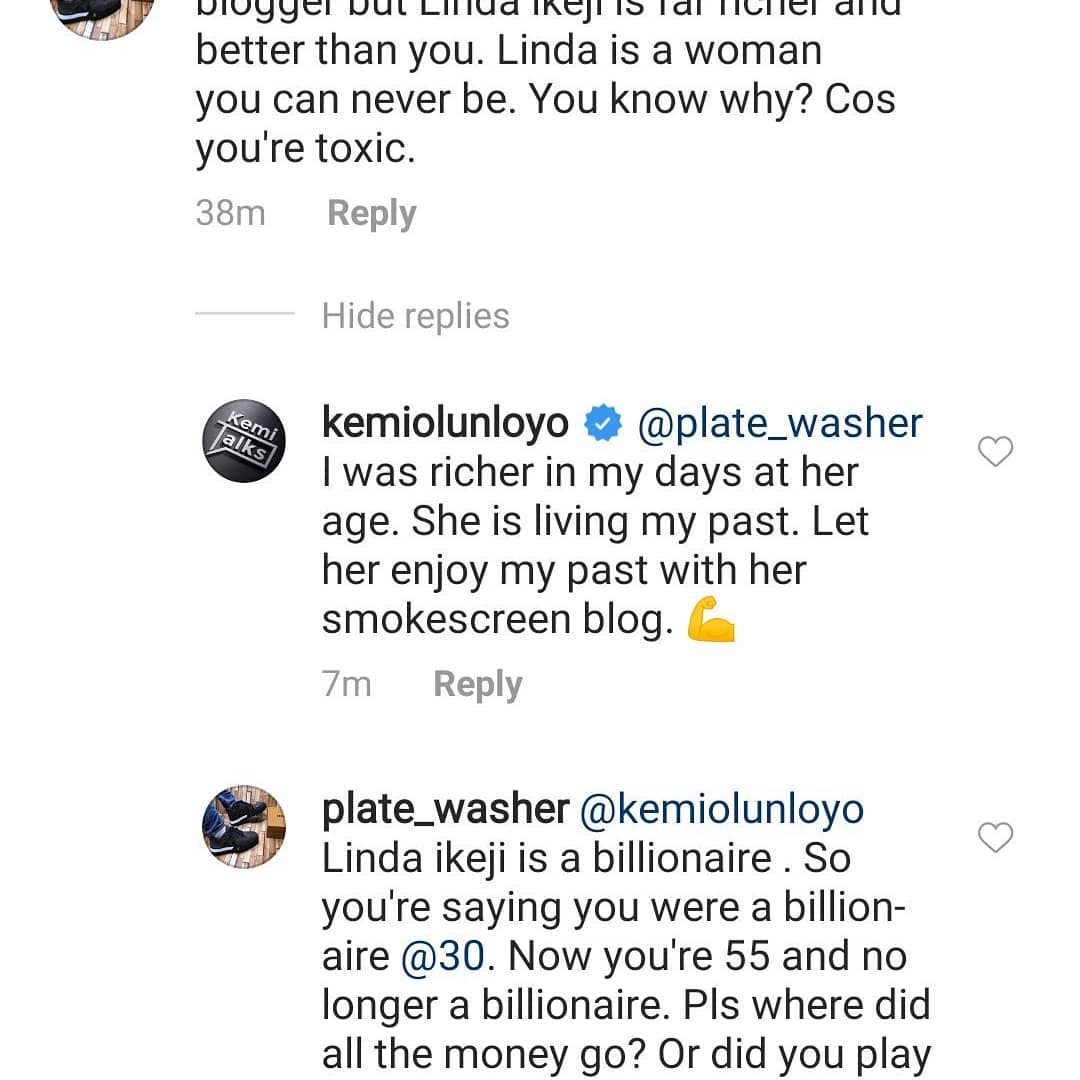This screenshot has height=1080, width=1080.
Task: Tap the 'you're toxic' comment text
Action: [x=304, y=148]
